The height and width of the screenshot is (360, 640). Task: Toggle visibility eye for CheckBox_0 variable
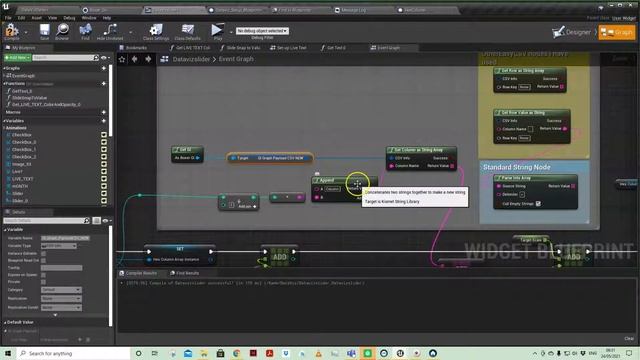click(104, 142)
